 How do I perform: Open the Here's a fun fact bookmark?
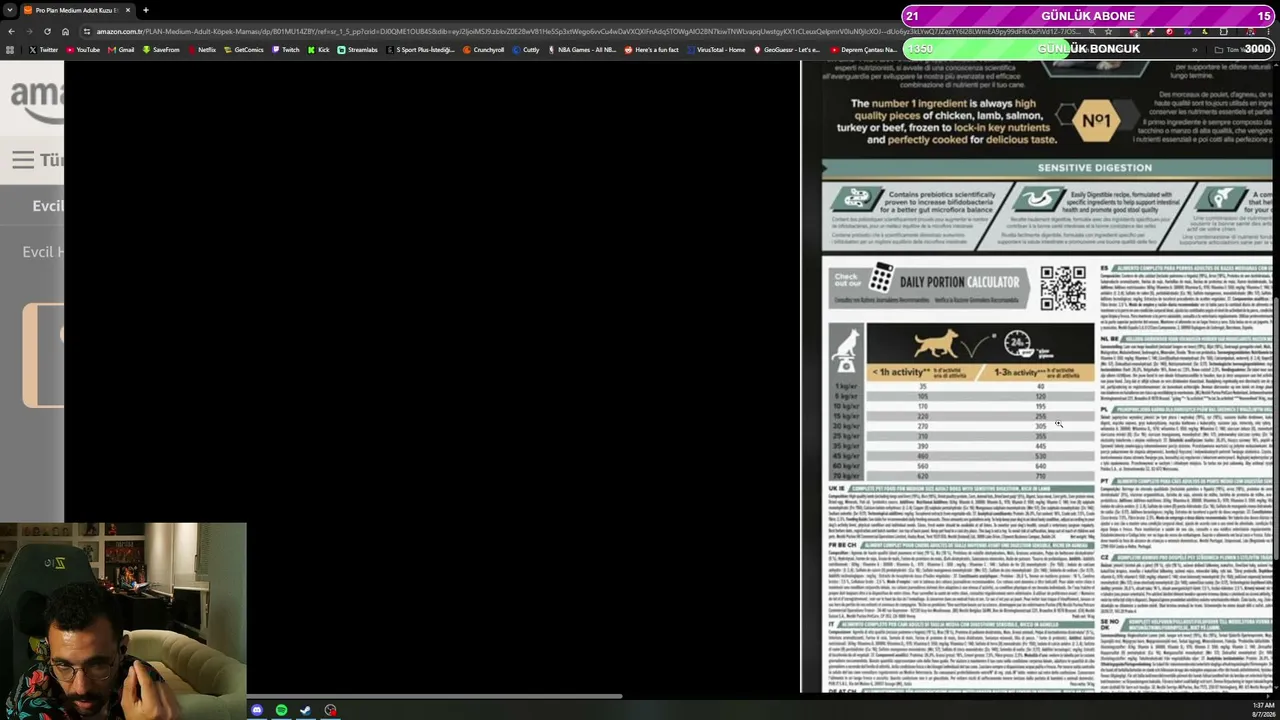pyautogui.click(x=653, y=49)
